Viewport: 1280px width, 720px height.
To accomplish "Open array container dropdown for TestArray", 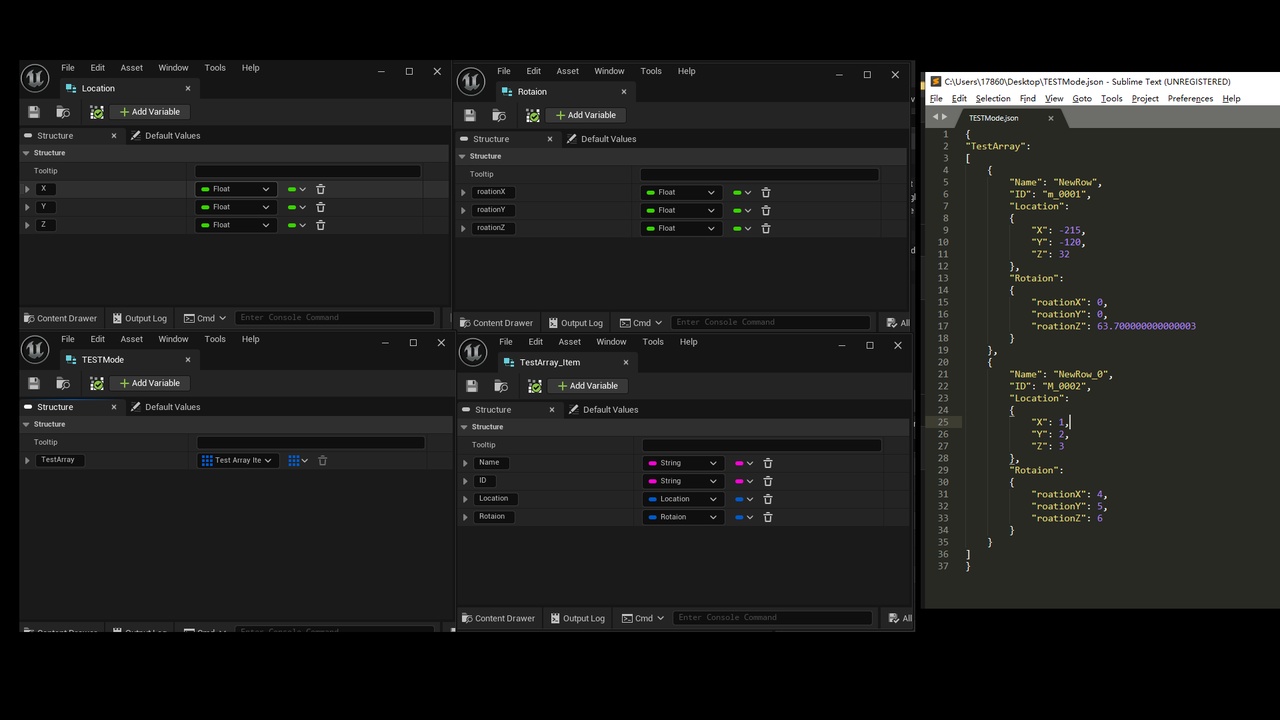I will [298, 460].
